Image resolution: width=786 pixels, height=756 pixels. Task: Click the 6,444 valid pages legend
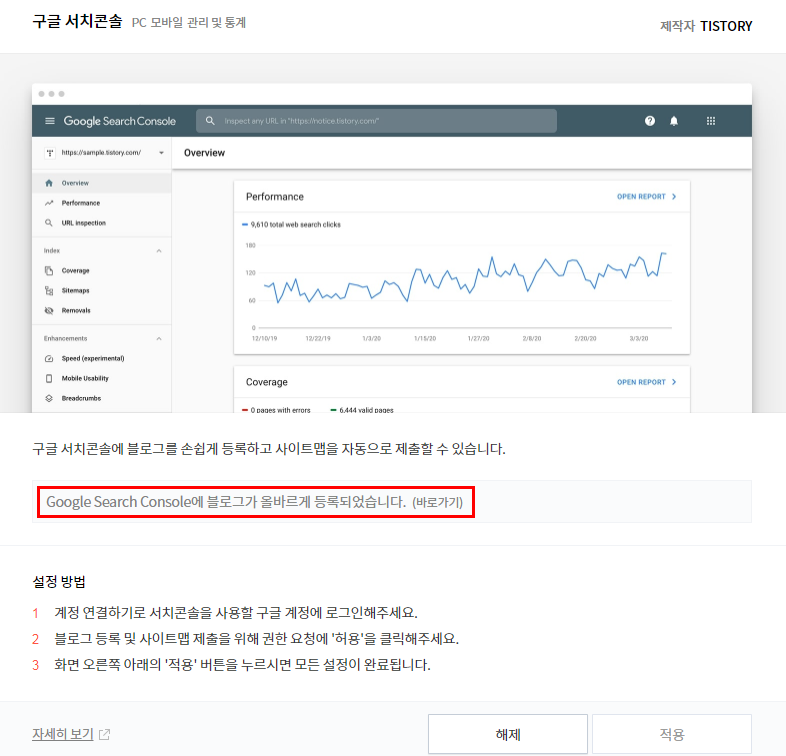click(x=362, y=410)
